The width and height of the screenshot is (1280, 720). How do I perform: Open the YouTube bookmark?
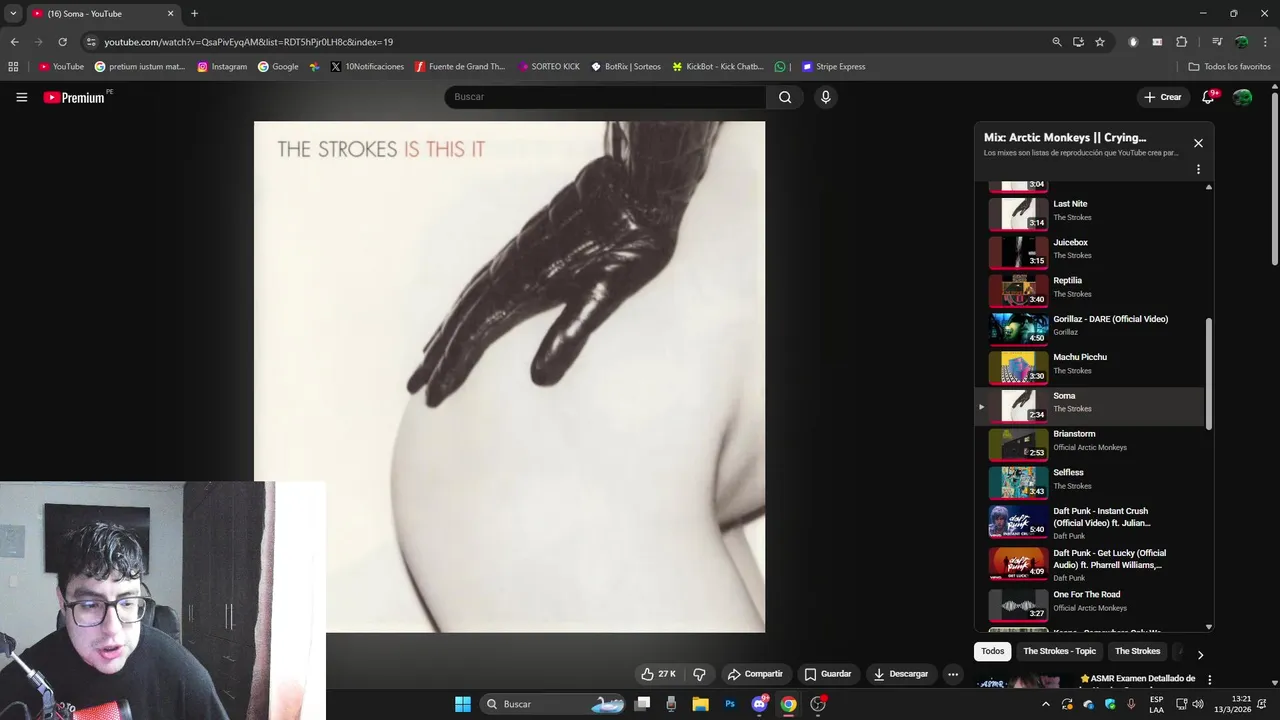pos(61,67)
